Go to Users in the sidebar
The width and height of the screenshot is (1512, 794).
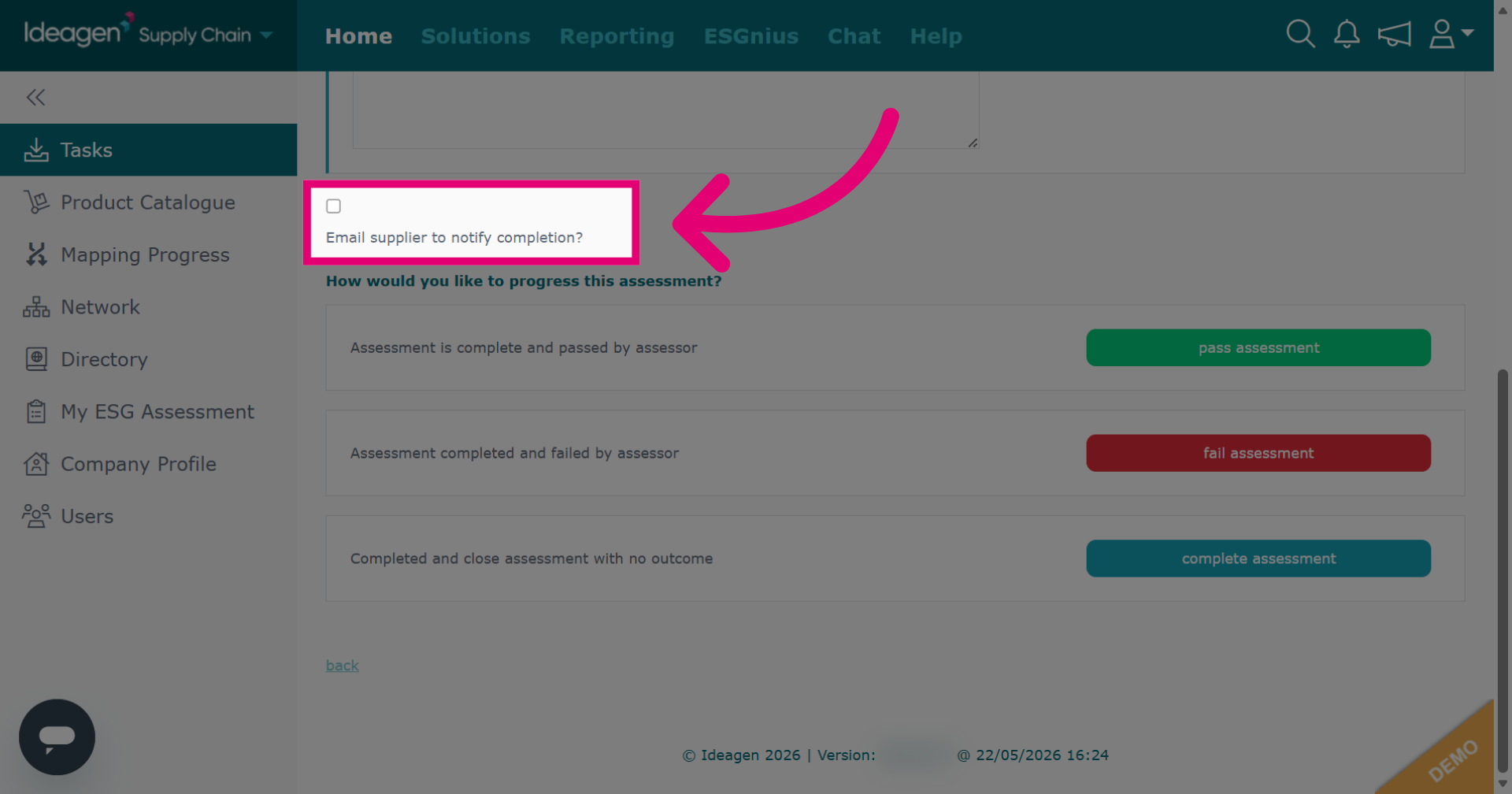(148, 516)
